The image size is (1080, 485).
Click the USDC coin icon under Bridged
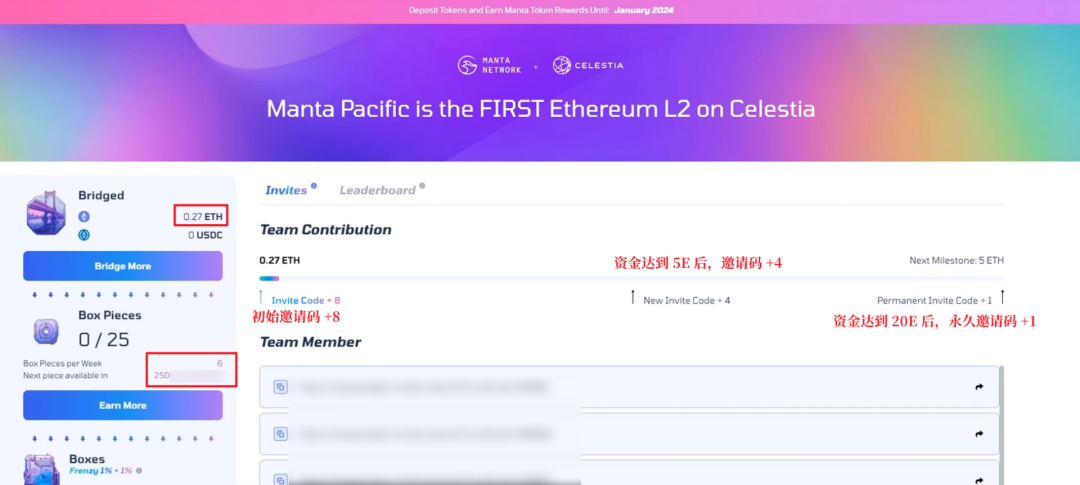point(84,235)
